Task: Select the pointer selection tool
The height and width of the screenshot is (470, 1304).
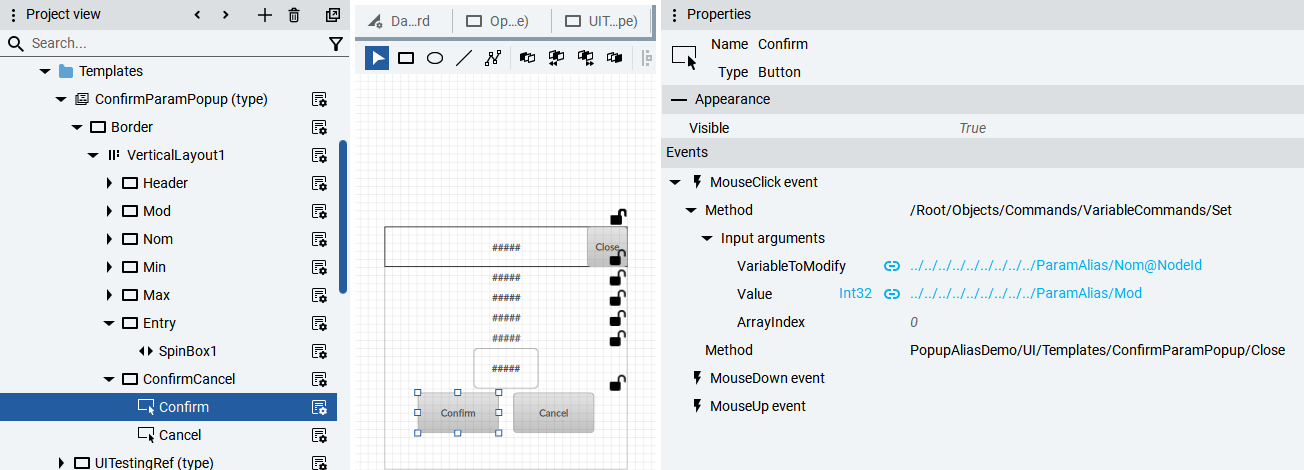Action: 377,58
